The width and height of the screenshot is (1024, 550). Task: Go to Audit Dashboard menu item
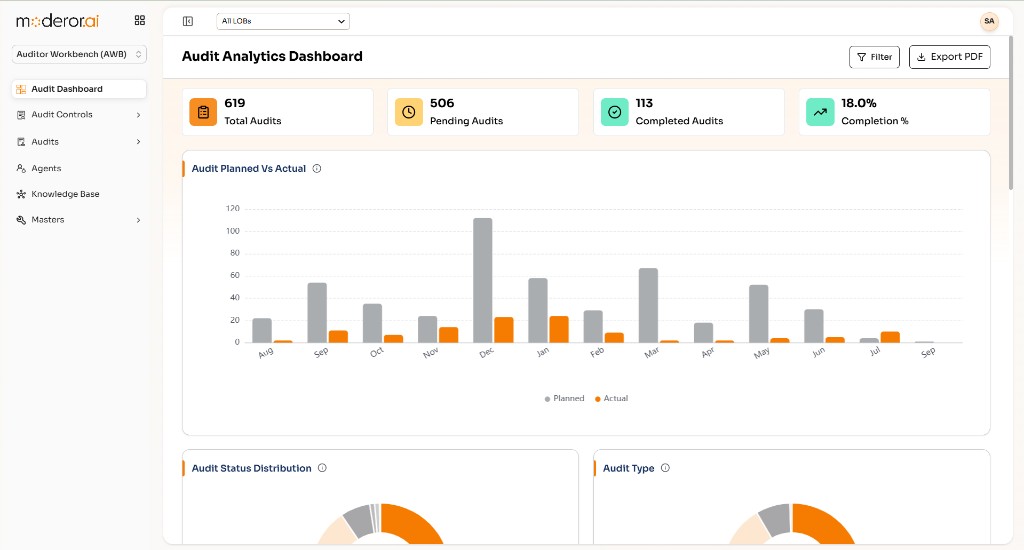tap(79, 89)
